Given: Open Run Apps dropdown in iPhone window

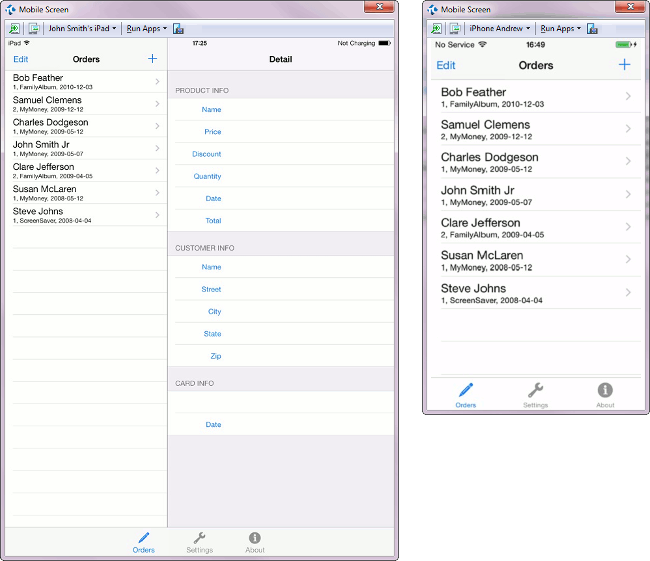Looking at the screenshot, I should [560, 29].
